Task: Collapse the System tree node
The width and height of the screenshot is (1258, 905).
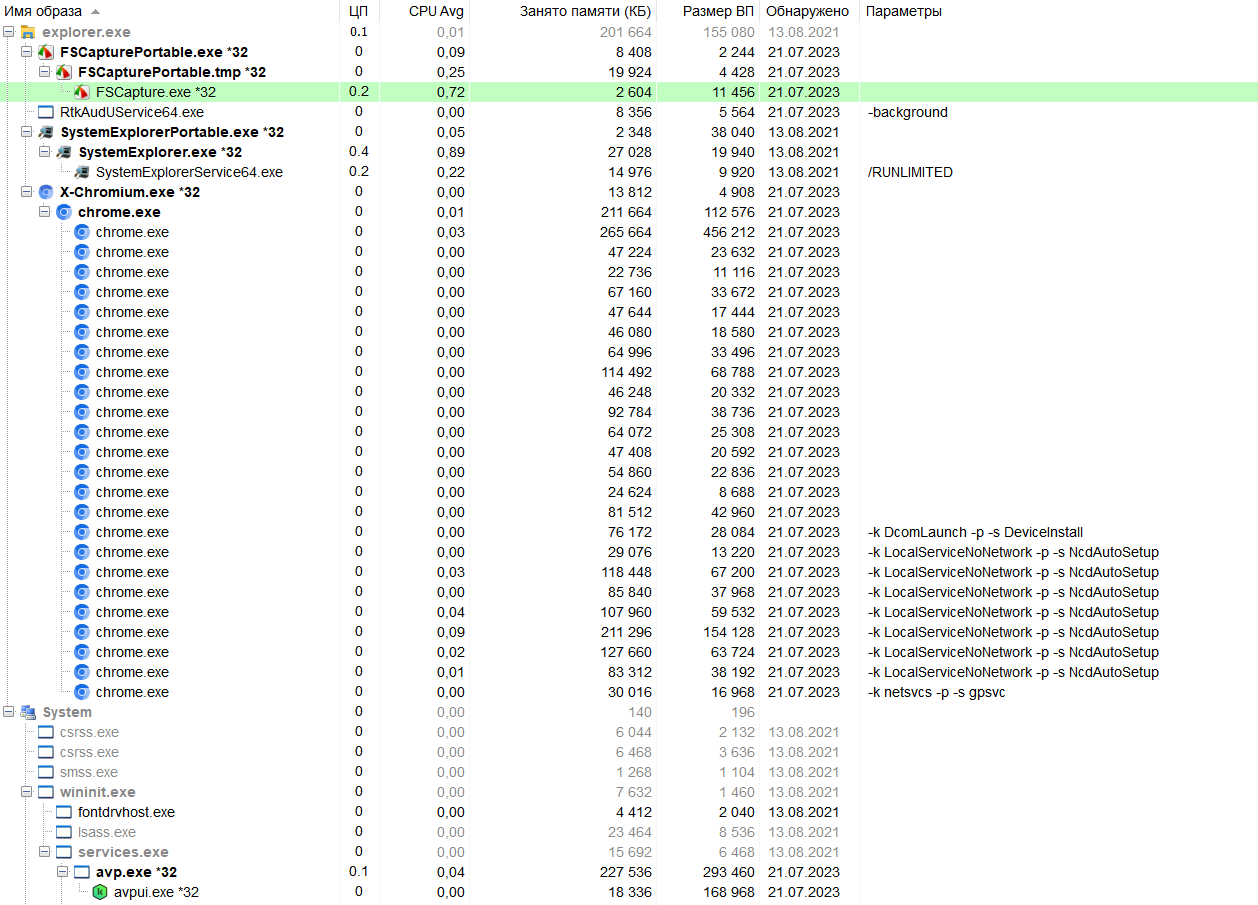Action: [x=9, y=712]
